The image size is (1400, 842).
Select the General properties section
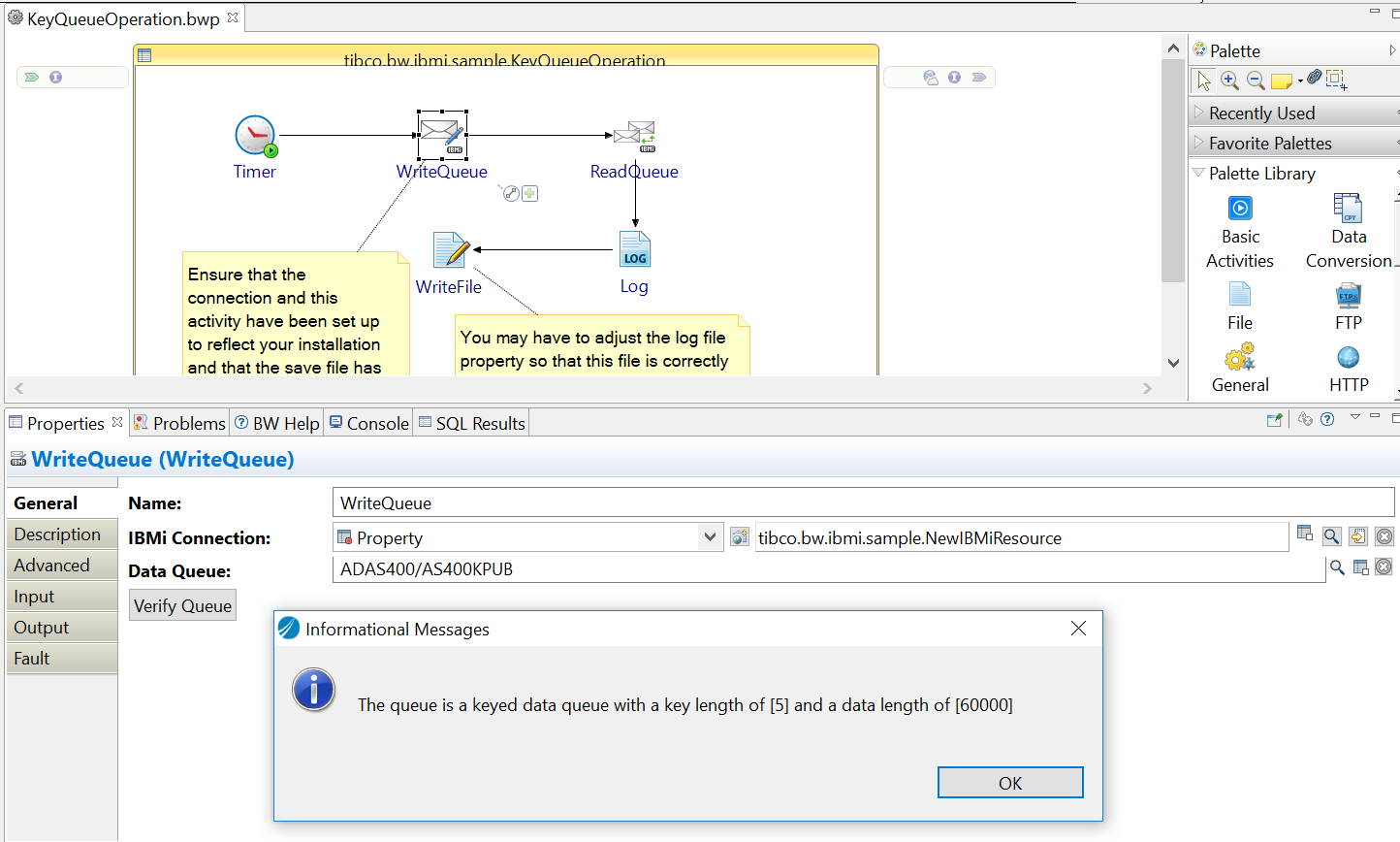click(x=62, y=502)
